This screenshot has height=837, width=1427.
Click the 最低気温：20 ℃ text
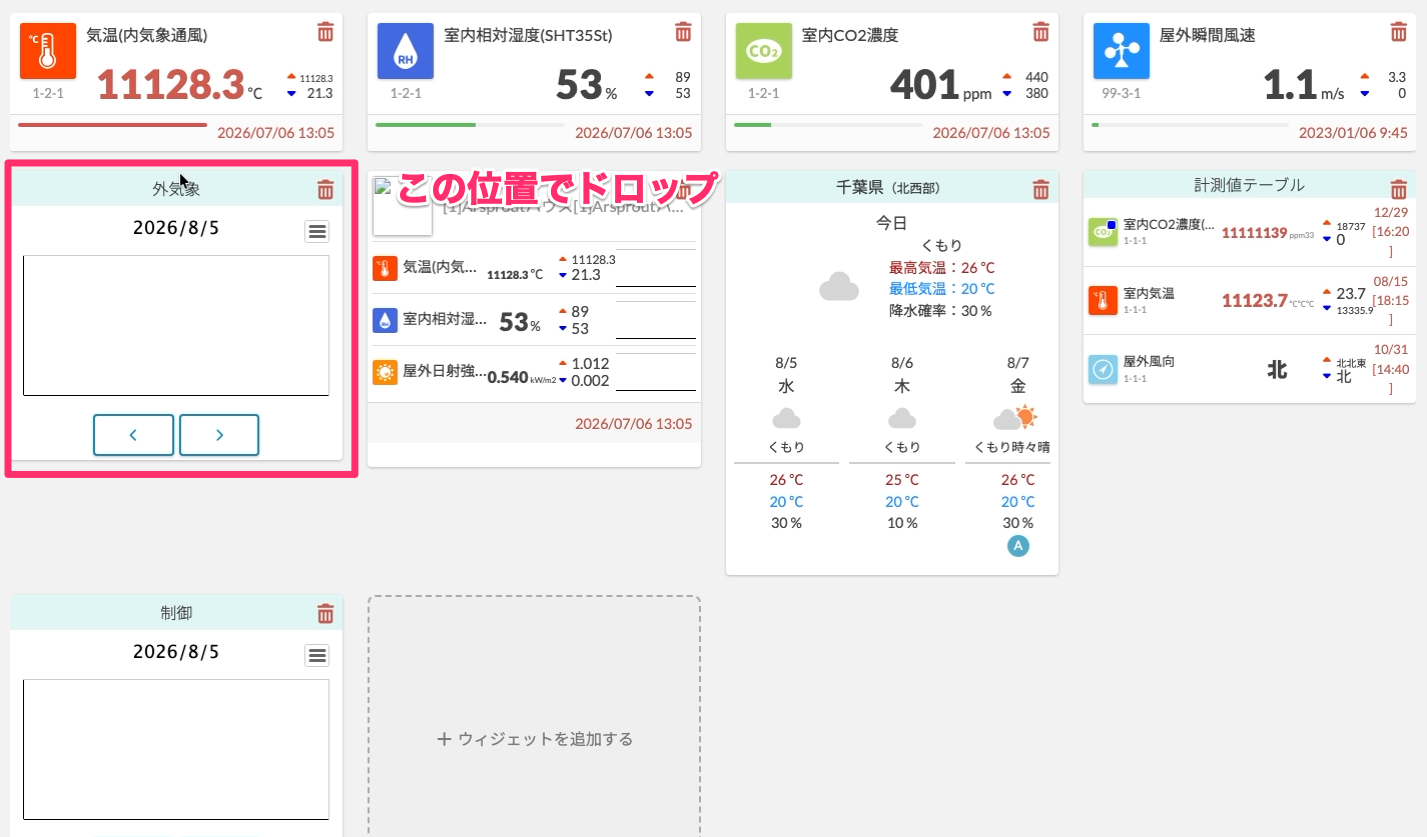pyautogui.click(x=942, y=289)
